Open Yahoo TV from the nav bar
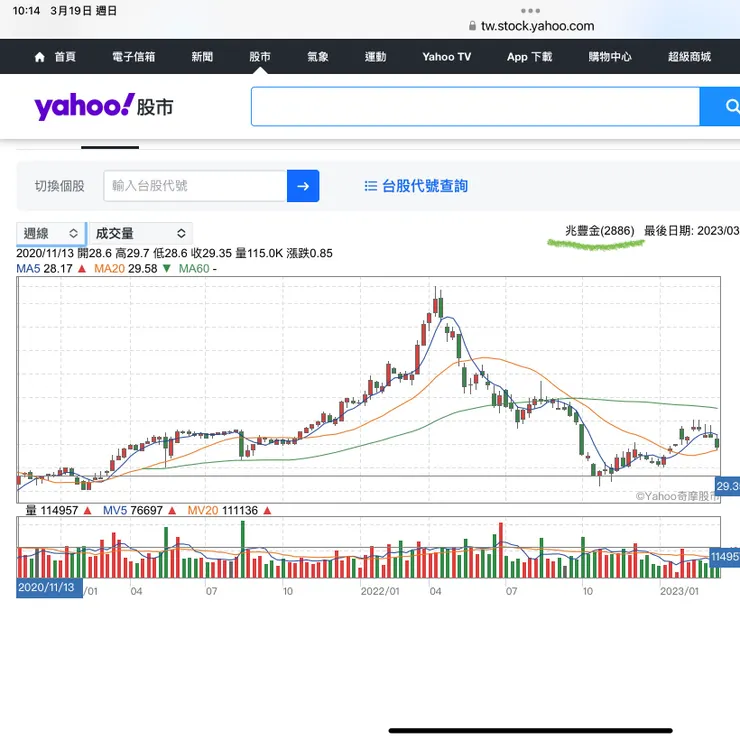The width and height of the screenshot is (740, 740). click(x=446, y=57)
